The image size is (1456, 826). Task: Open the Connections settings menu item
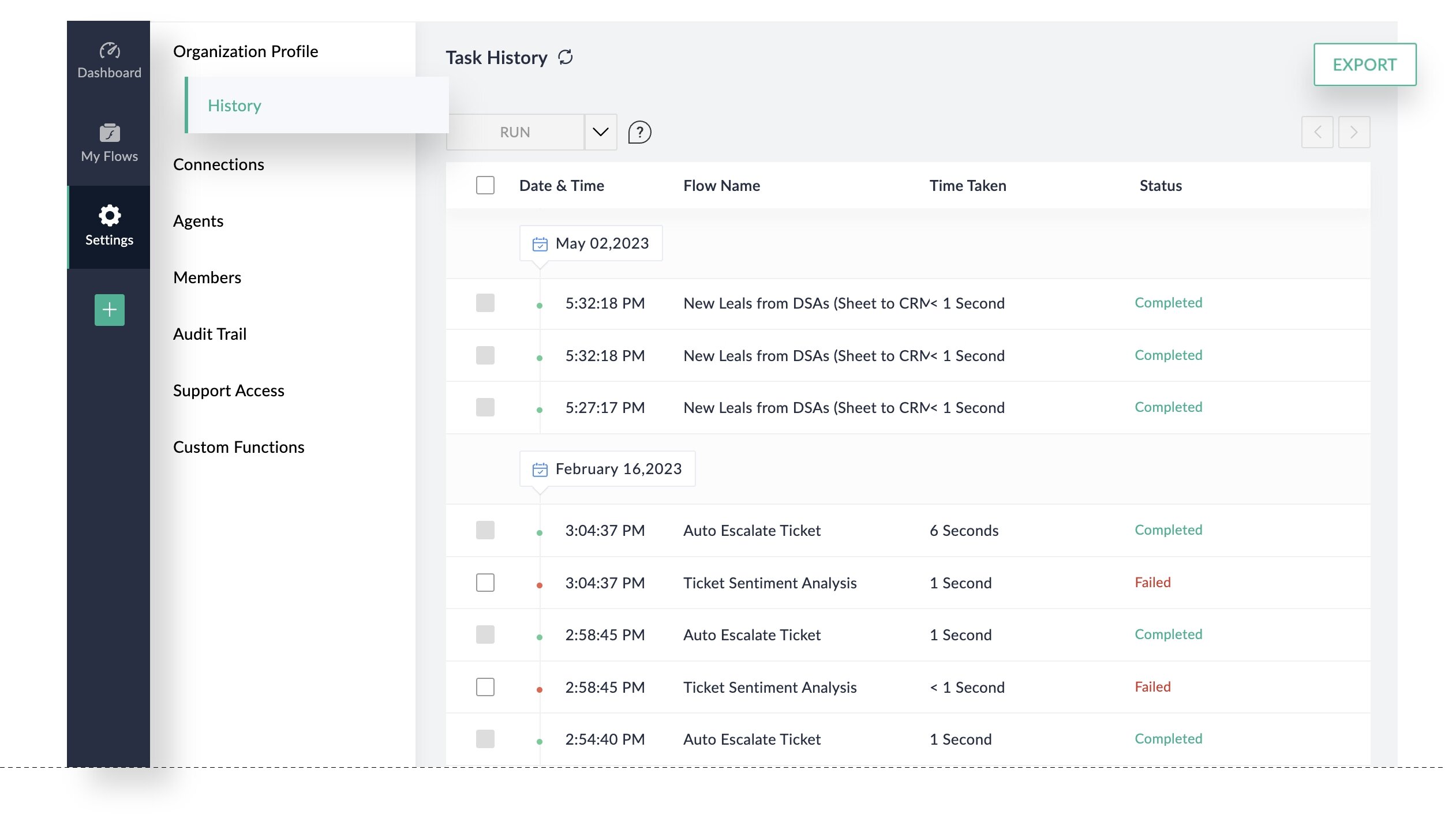coord(217,163)
